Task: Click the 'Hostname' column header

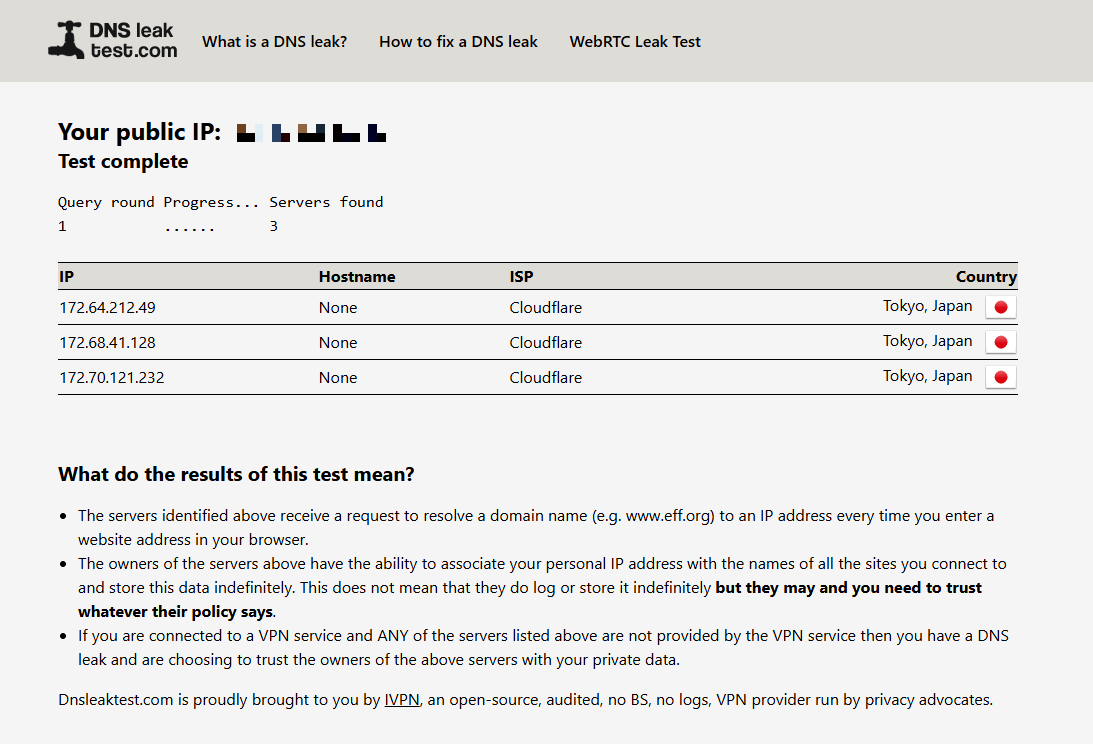Action: click(357, 277)
